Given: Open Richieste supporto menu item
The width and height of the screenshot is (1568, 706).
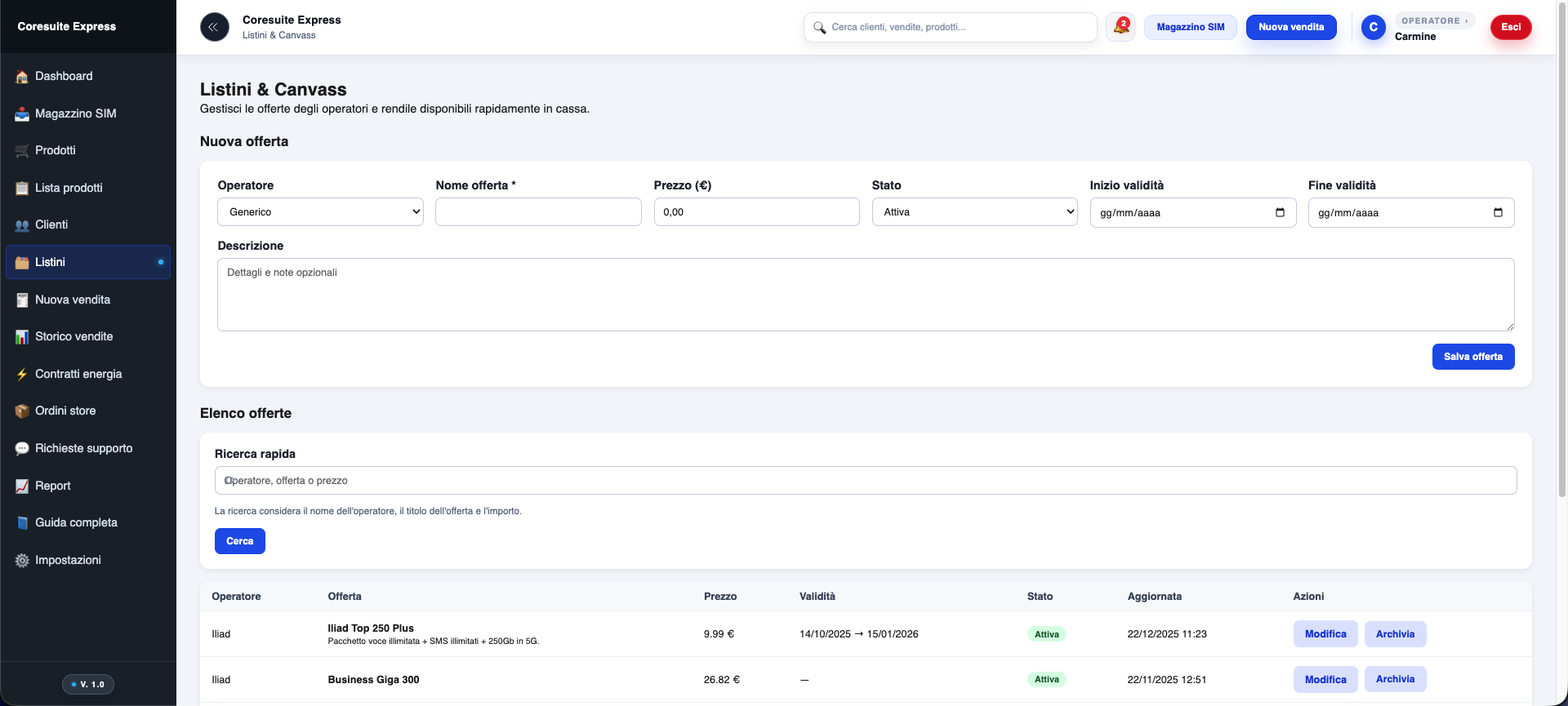Looking at the screenshot, I should (x=83, y=448).
